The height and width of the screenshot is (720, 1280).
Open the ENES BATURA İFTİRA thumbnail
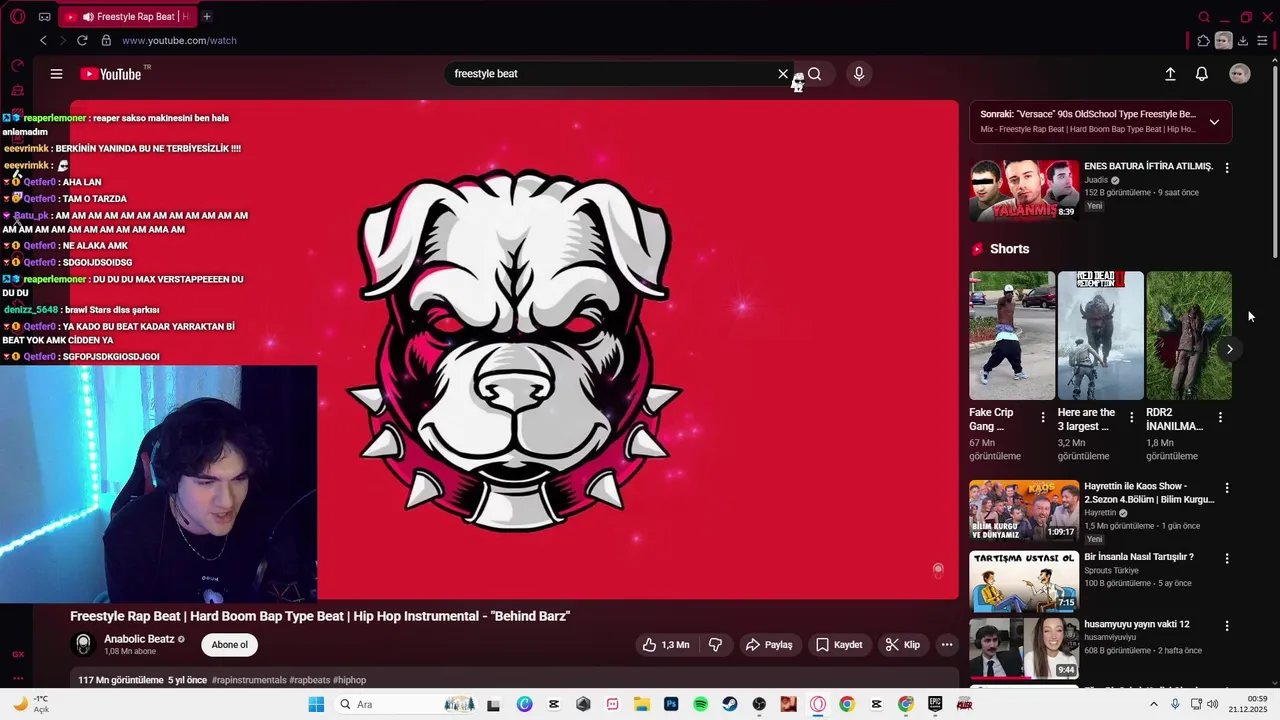(1024, 191)
